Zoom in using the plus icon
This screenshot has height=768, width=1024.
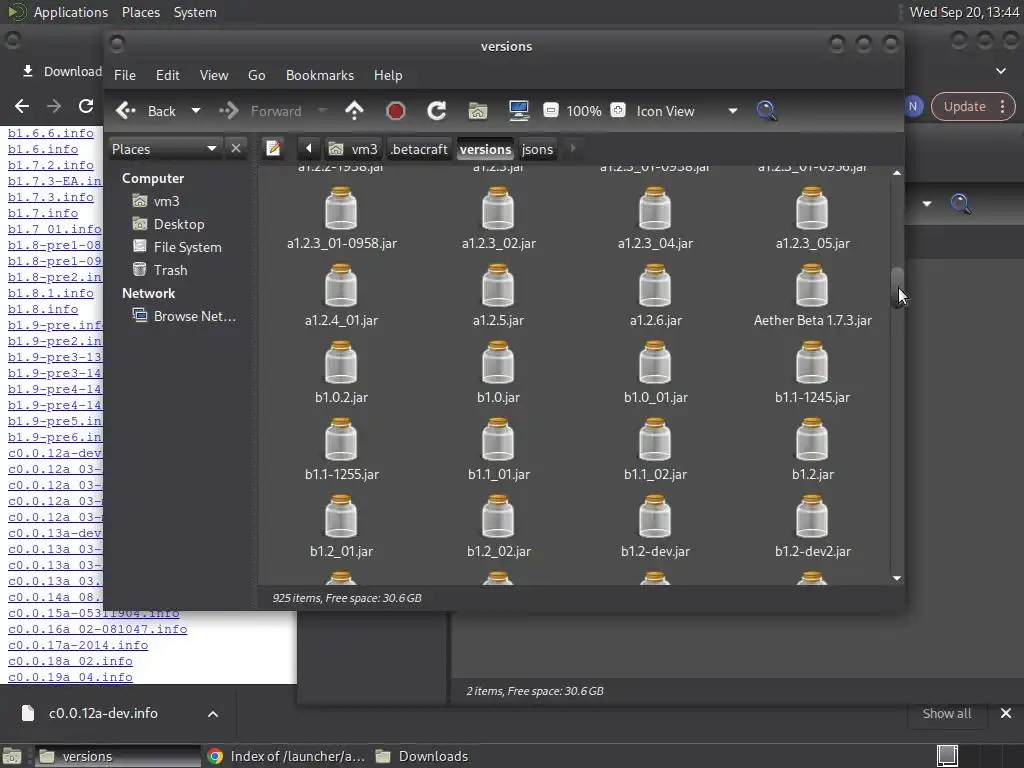click(618, 110)
